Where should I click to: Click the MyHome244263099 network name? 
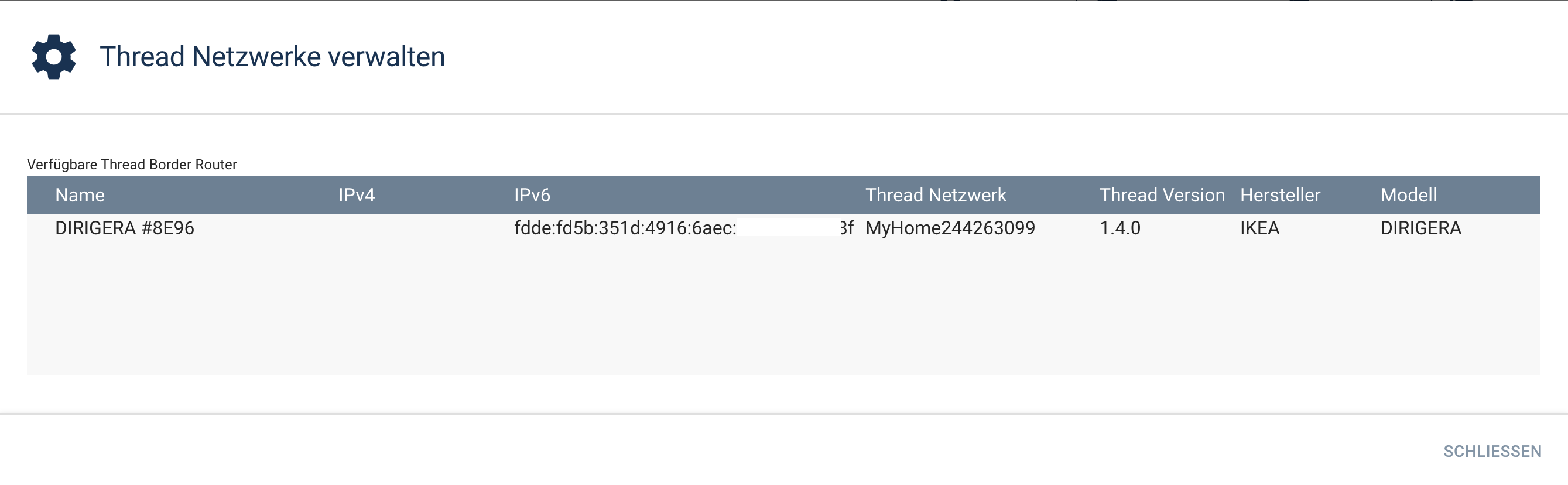tap(950, 228)
